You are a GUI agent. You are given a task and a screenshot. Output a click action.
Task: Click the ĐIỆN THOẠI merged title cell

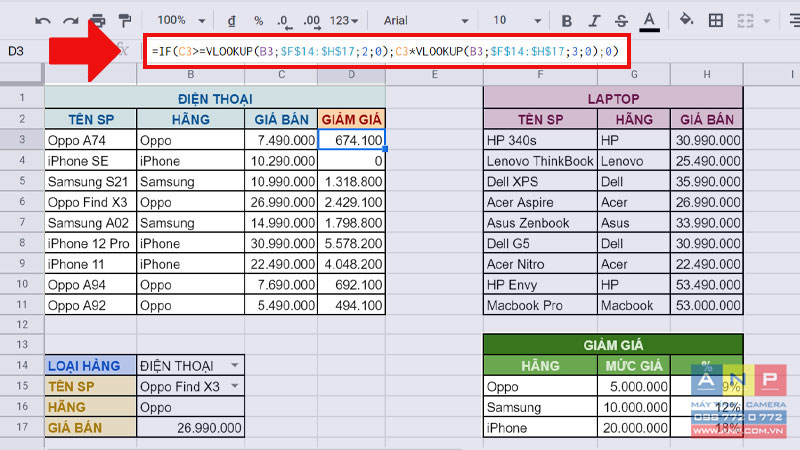click(215, 98)
